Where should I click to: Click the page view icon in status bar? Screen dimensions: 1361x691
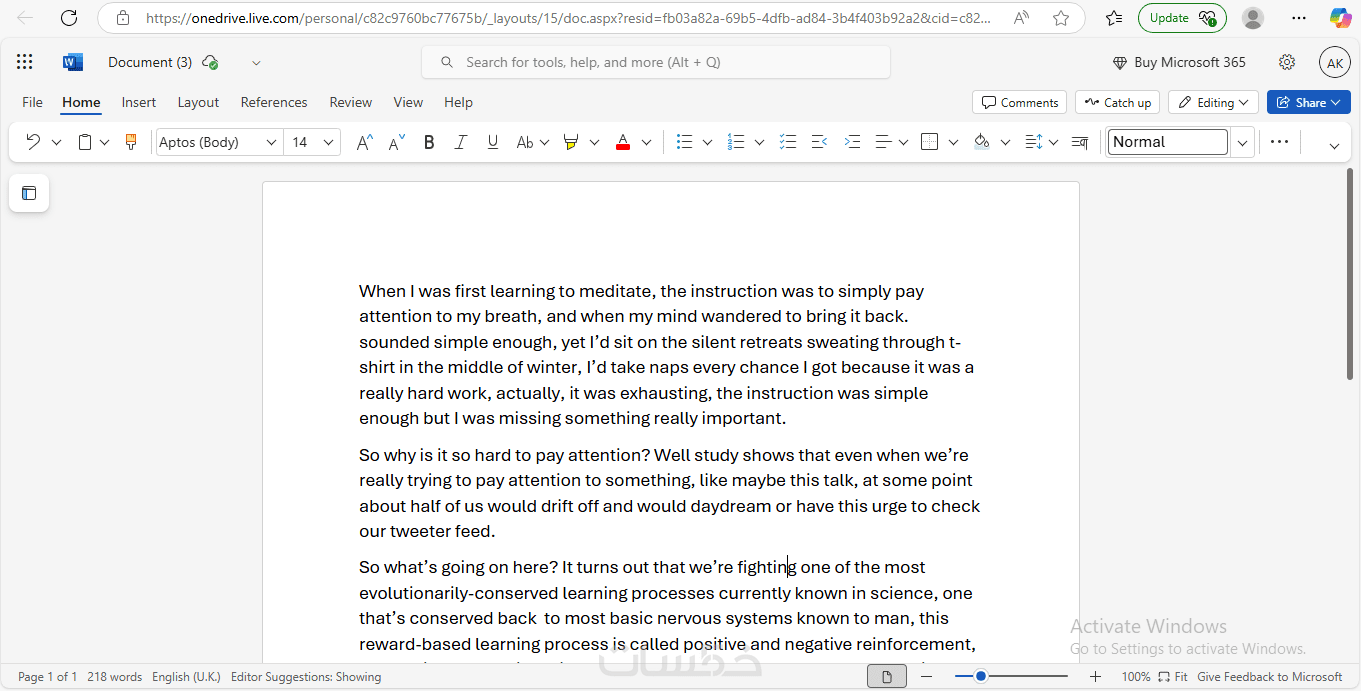[x=887, y=677]
